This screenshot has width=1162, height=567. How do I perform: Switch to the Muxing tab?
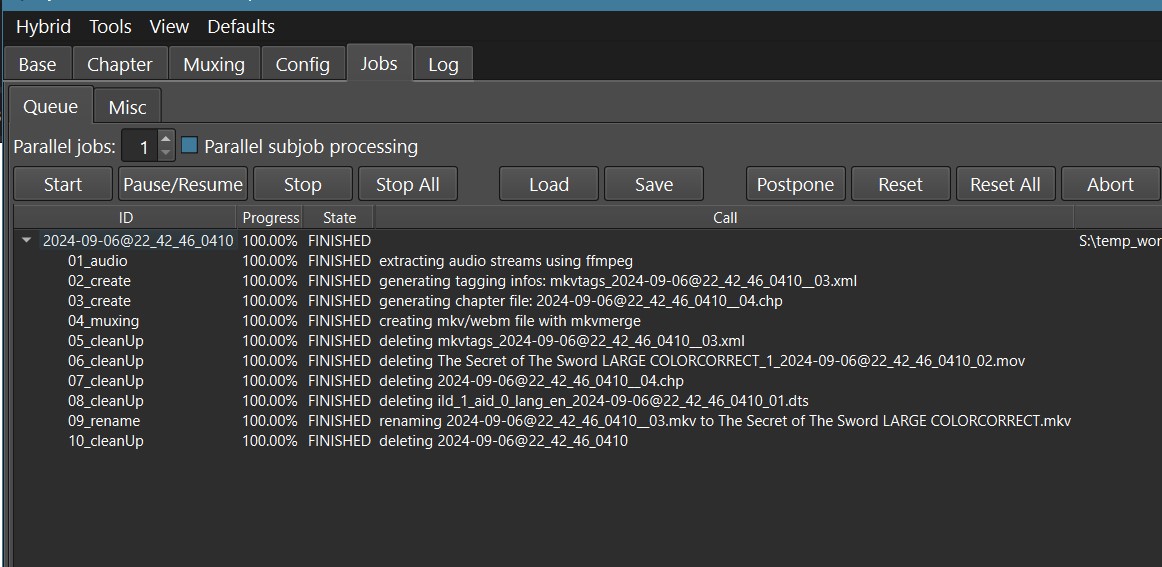click(214, 65)
